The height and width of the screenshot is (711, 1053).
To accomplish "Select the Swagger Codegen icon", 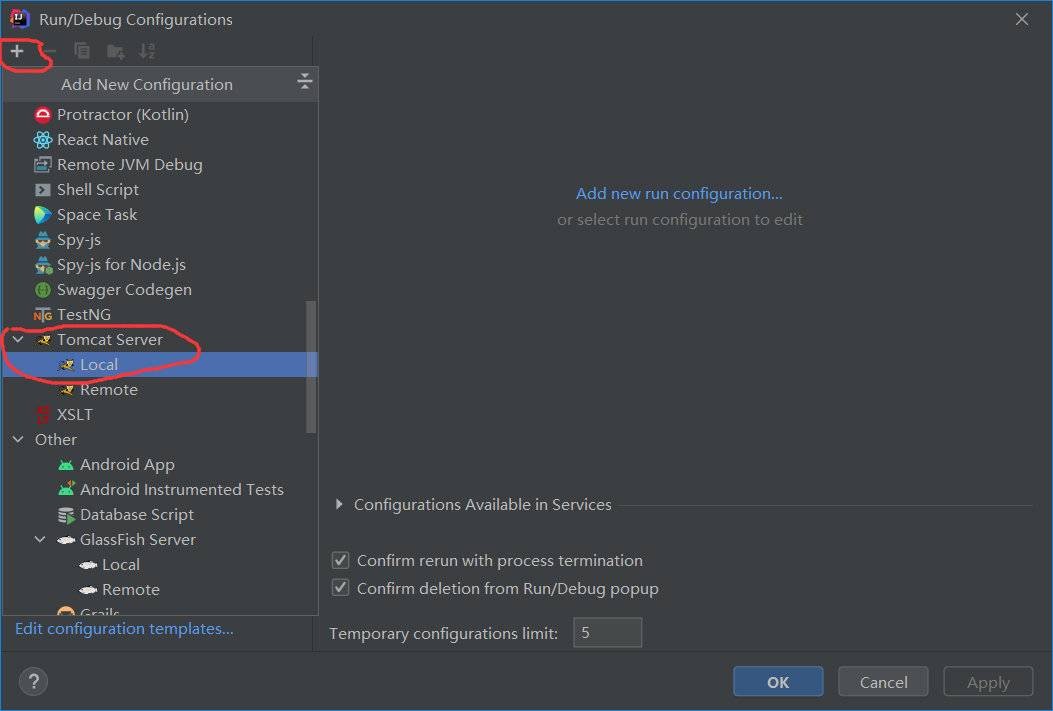I will pos(43,290).
